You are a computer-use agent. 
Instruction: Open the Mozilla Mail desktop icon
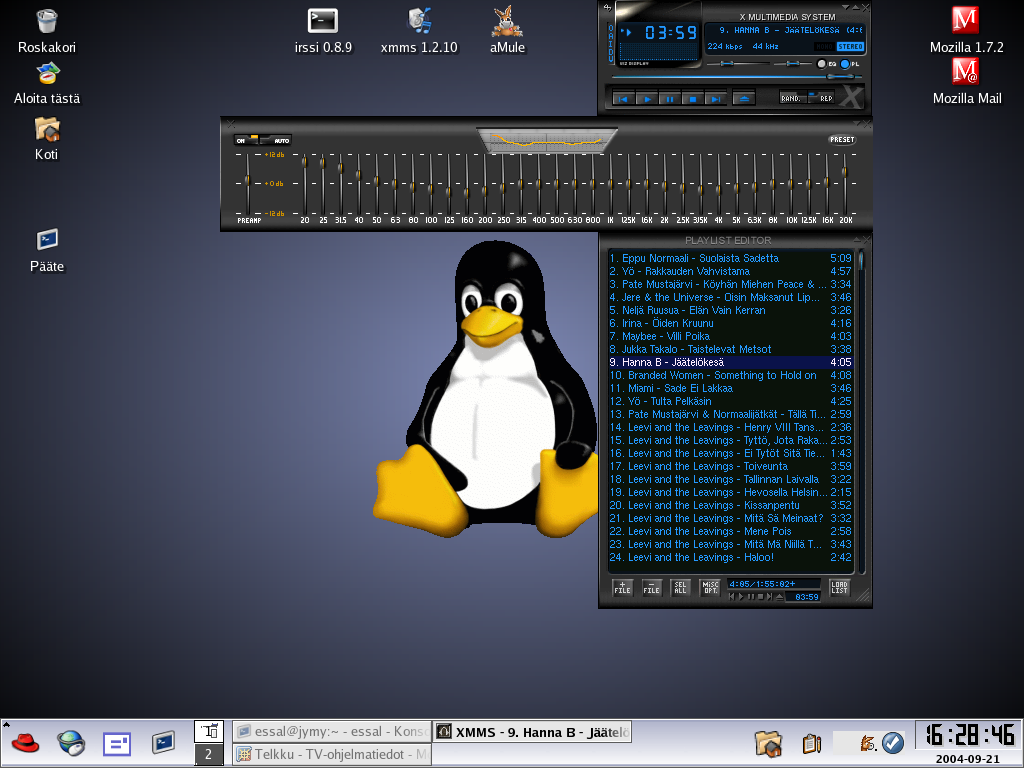(967, 82)
